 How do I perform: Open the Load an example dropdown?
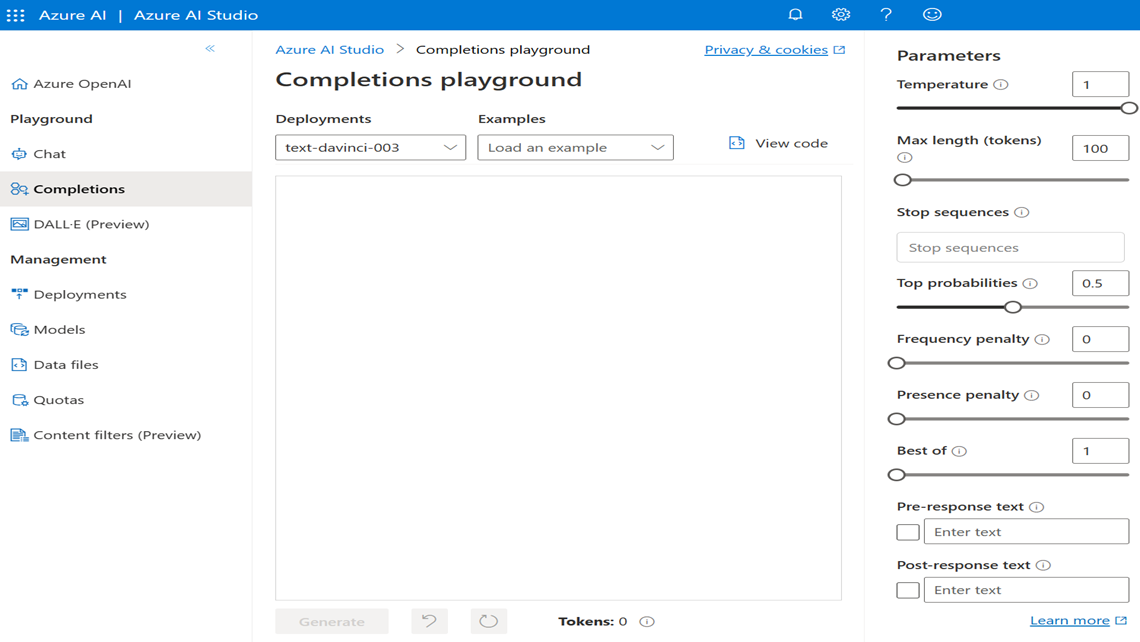575,148
